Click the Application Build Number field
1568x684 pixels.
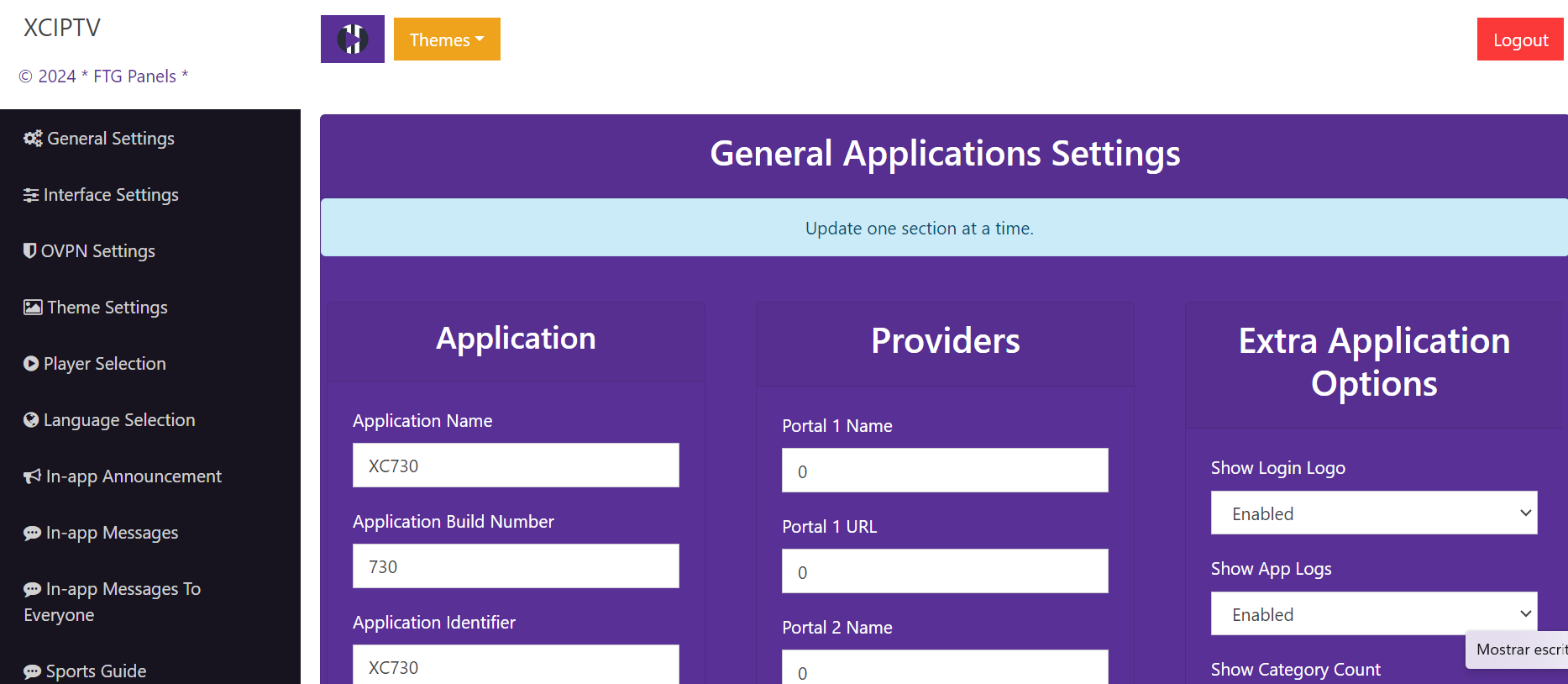click(516, 566)
